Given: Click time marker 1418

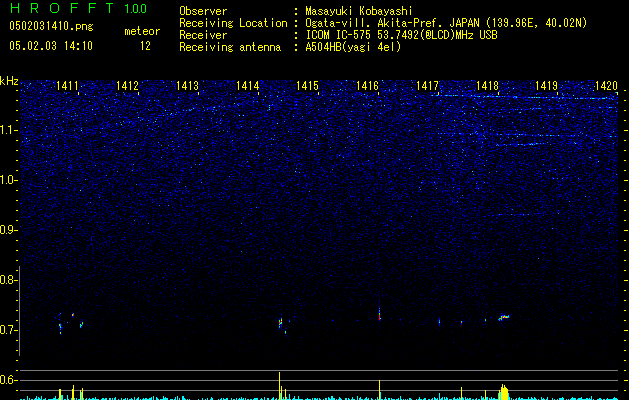Looking at the screenshot, I should [487, 85].
